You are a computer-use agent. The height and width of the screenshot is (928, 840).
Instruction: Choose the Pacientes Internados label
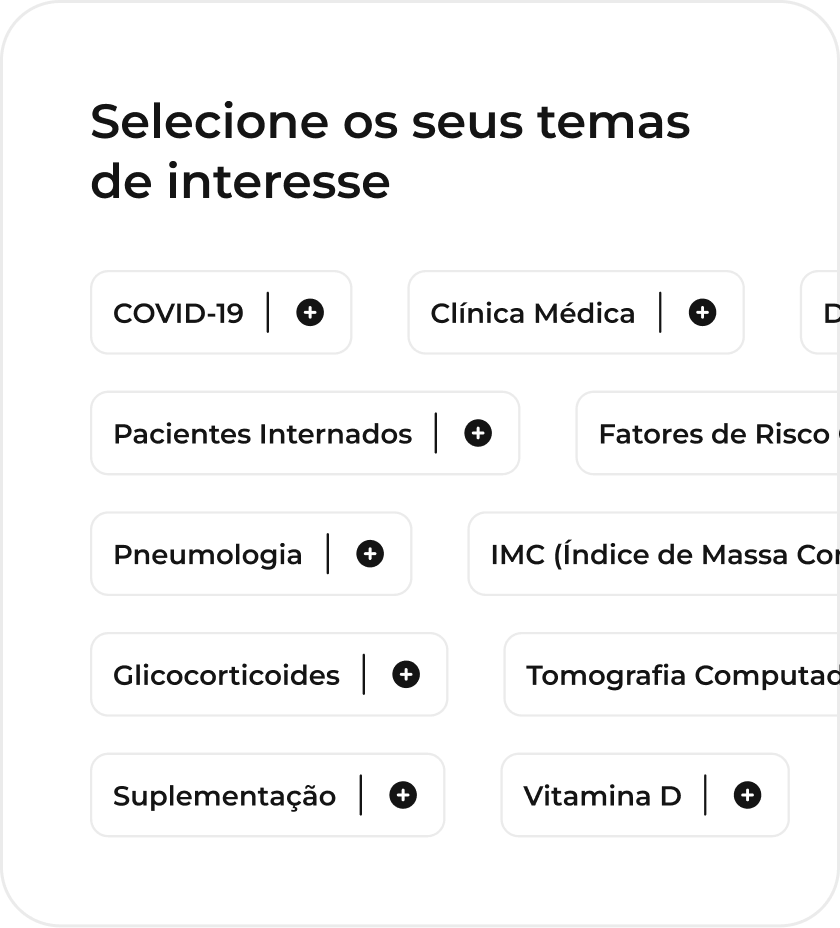tap(263, 434)
